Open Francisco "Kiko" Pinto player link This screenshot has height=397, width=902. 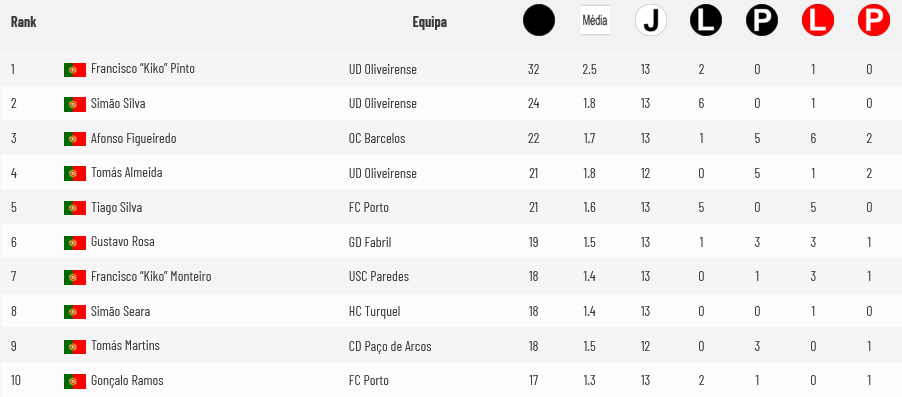(143, 68)
